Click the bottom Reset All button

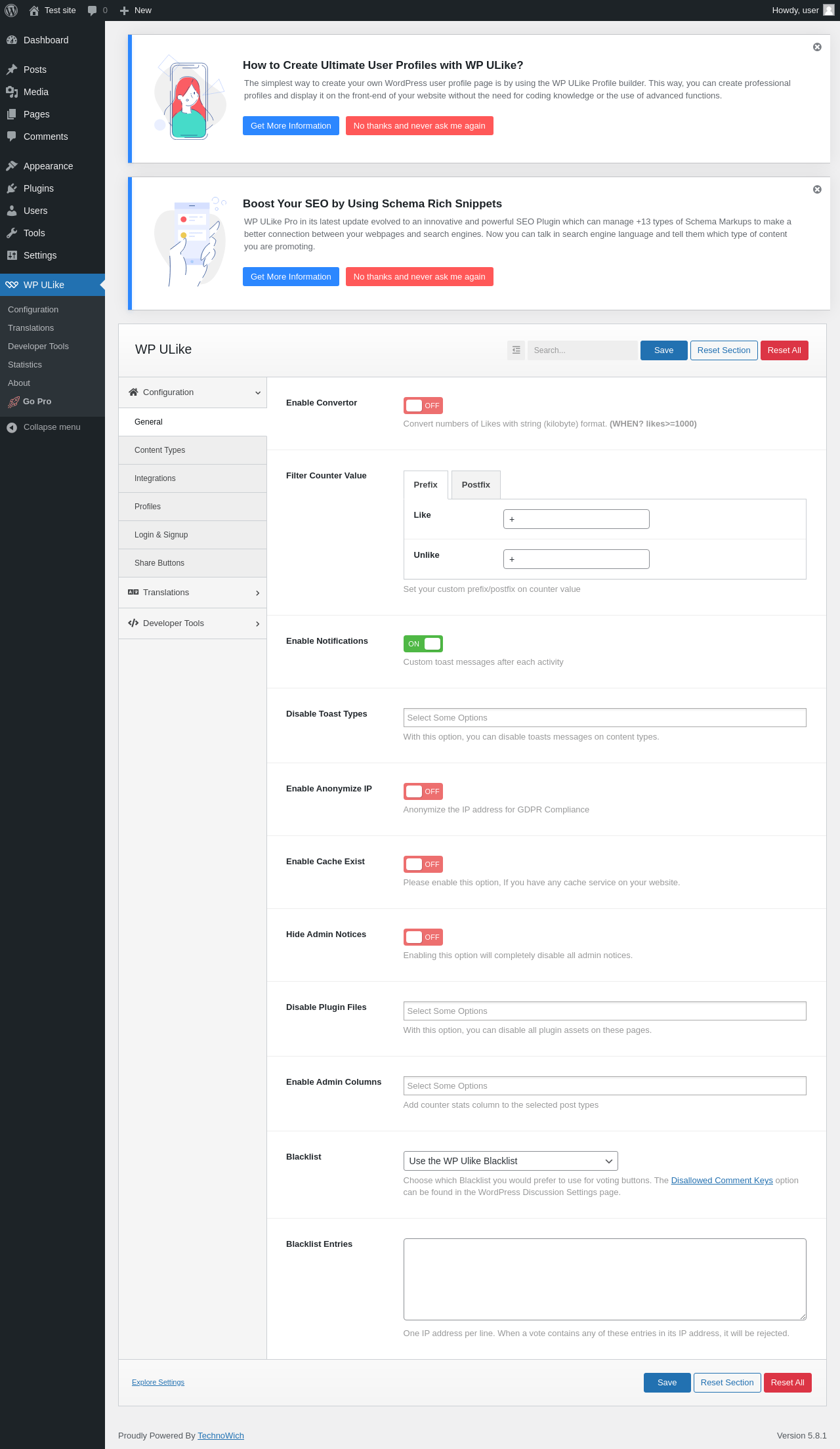tap(787, 1383)
